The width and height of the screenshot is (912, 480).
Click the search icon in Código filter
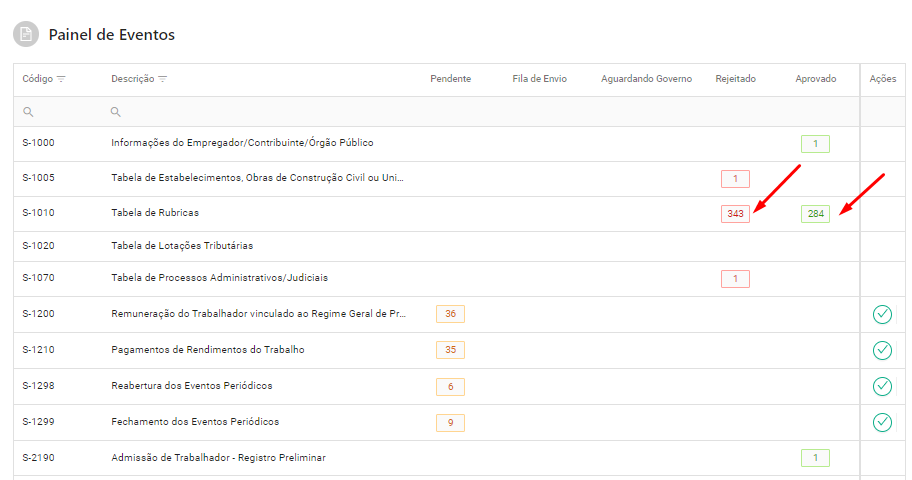(28, 112)
